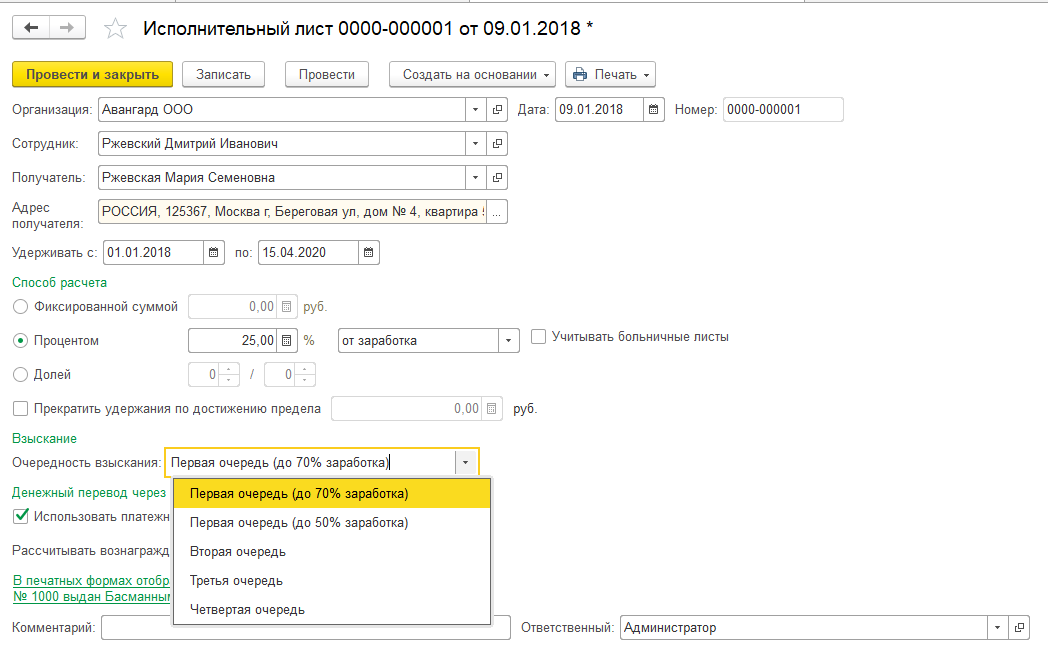Expand the Получатель dropdown list
Screen dimensions: 1048x646
point(475,178)
